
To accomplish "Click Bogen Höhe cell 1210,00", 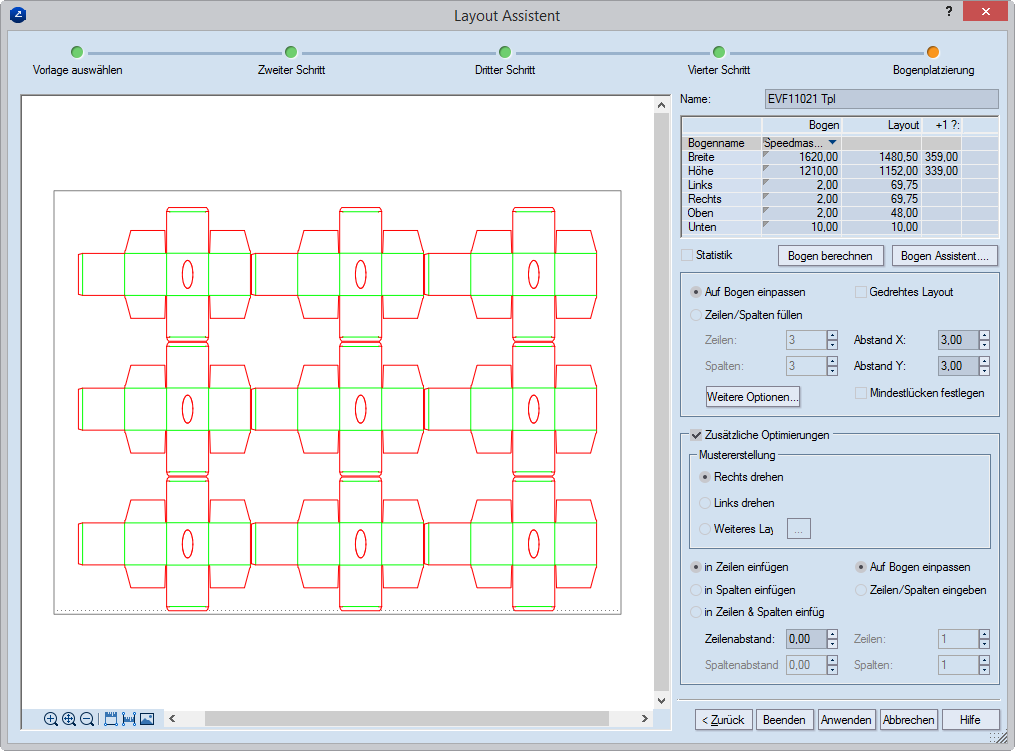I will pyautogui.click(x=801, y=171).
